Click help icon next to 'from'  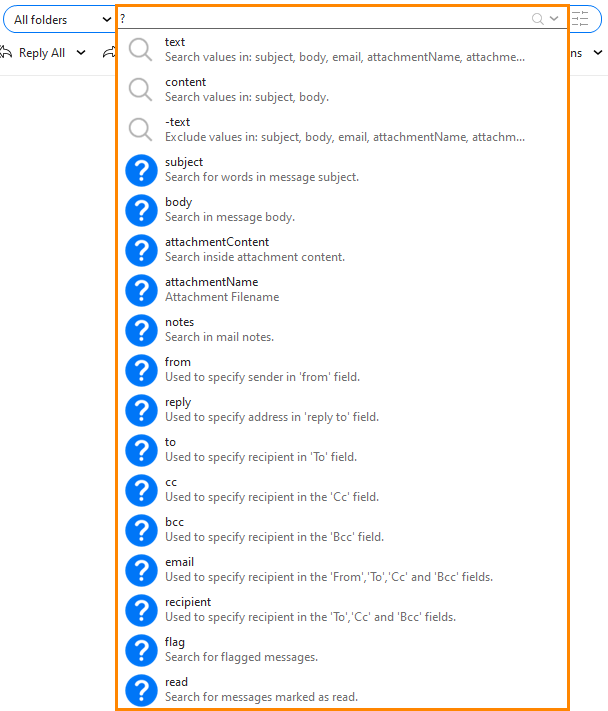click(x=141, y=370)
